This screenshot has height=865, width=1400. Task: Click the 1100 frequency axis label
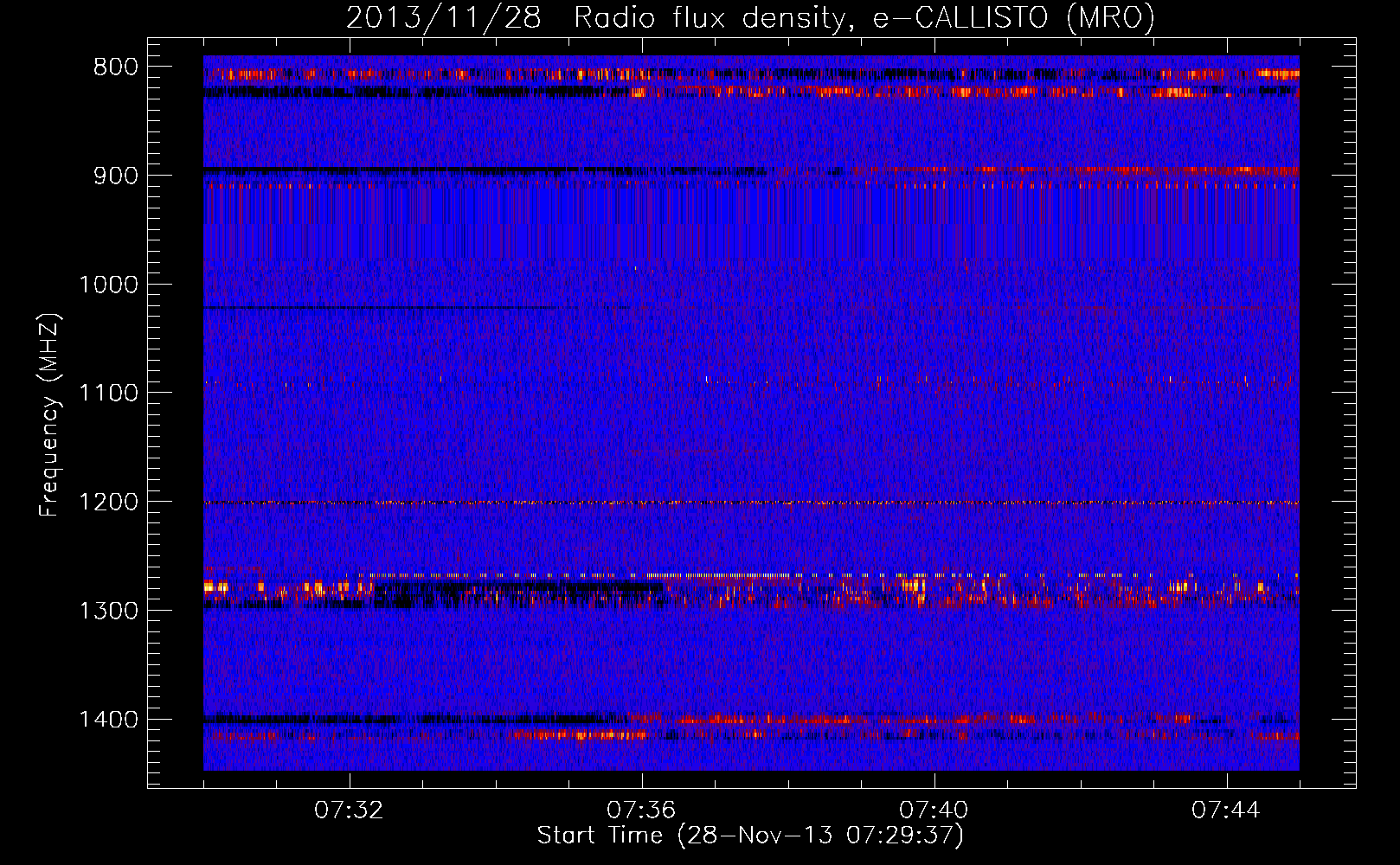click(x=108, y=394)
